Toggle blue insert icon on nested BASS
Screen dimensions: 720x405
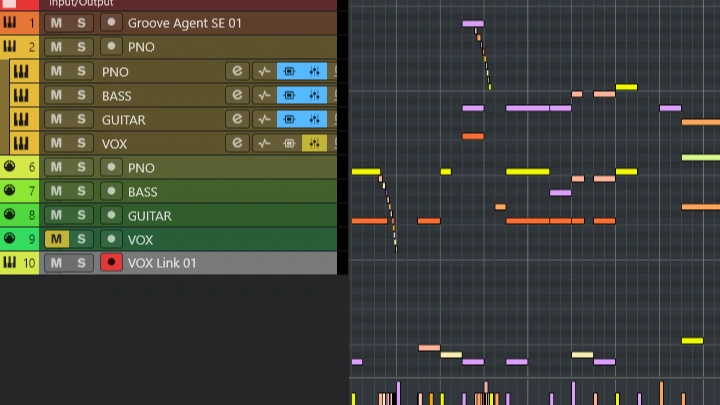point(289,95)
